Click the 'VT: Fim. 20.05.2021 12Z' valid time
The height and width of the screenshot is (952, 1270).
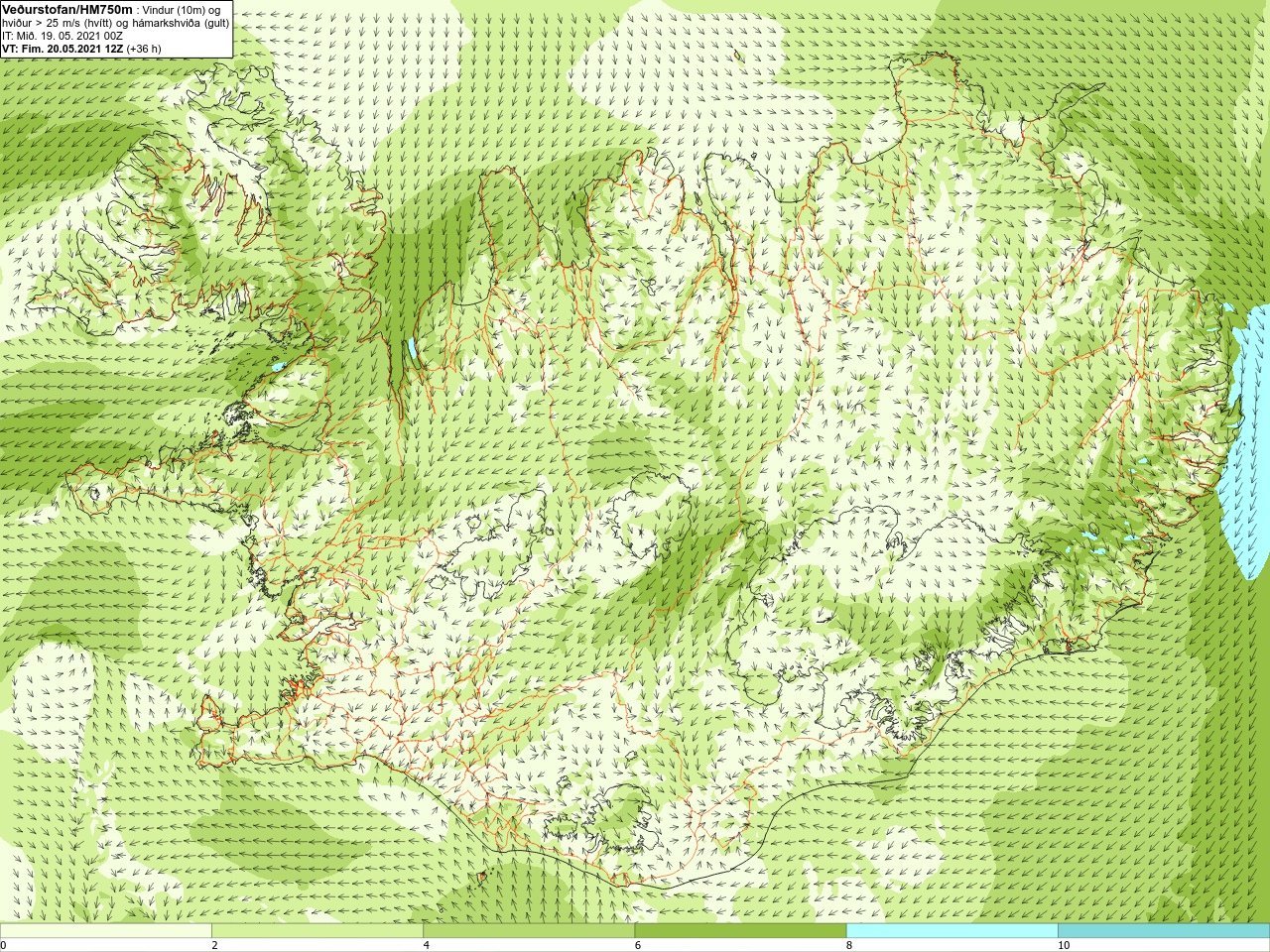[x=63, y=49]
